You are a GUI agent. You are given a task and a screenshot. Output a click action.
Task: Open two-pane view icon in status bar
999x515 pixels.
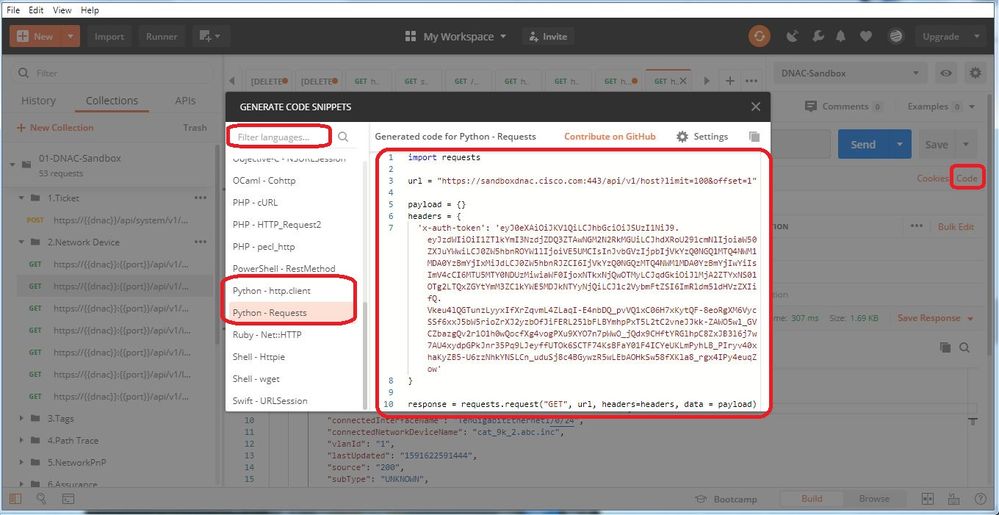[x=928, y=498]
